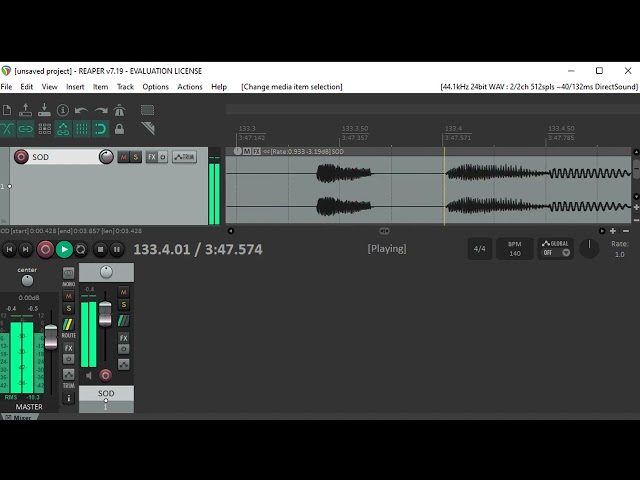Open the Track menu
The height and width of the screenshot is (480, 640).
tap(125, 87)
